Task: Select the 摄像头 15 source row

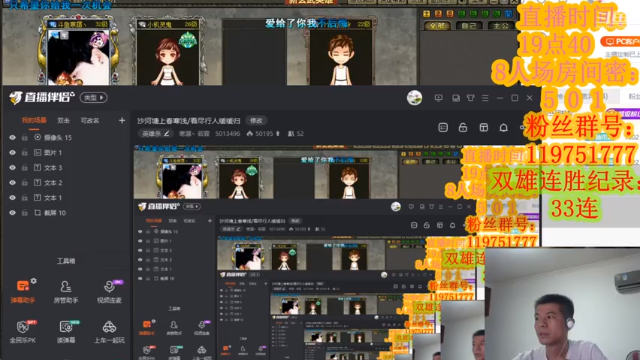Action: tap(65, 138)
